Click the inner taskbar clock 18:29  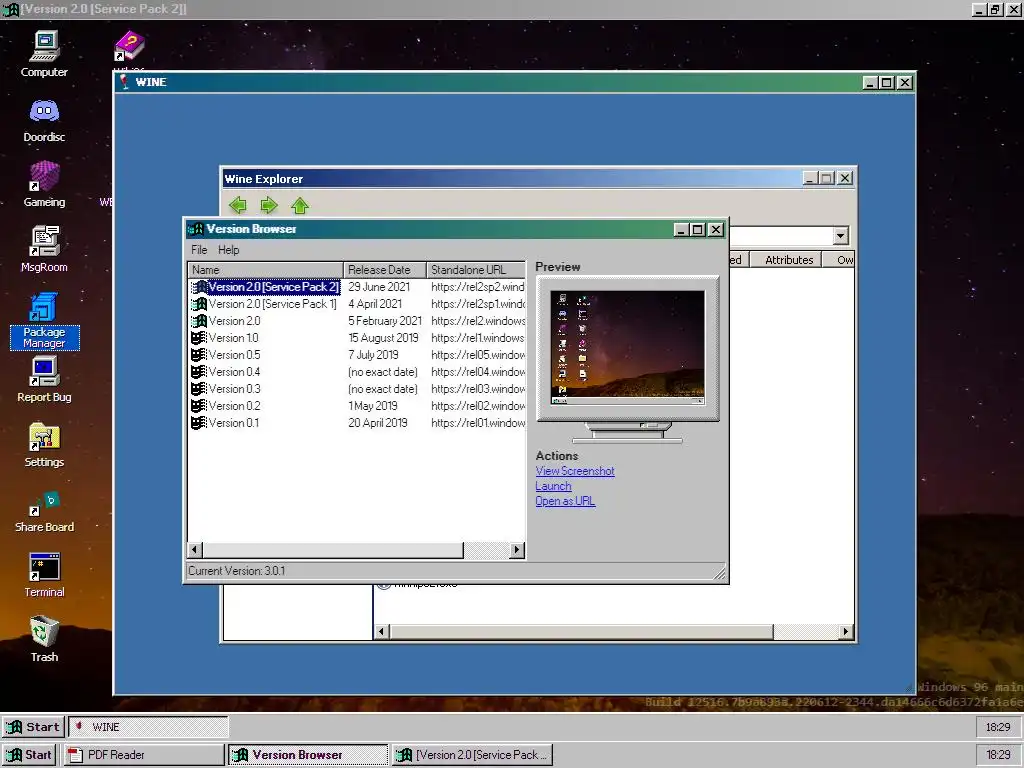[998, 727]
